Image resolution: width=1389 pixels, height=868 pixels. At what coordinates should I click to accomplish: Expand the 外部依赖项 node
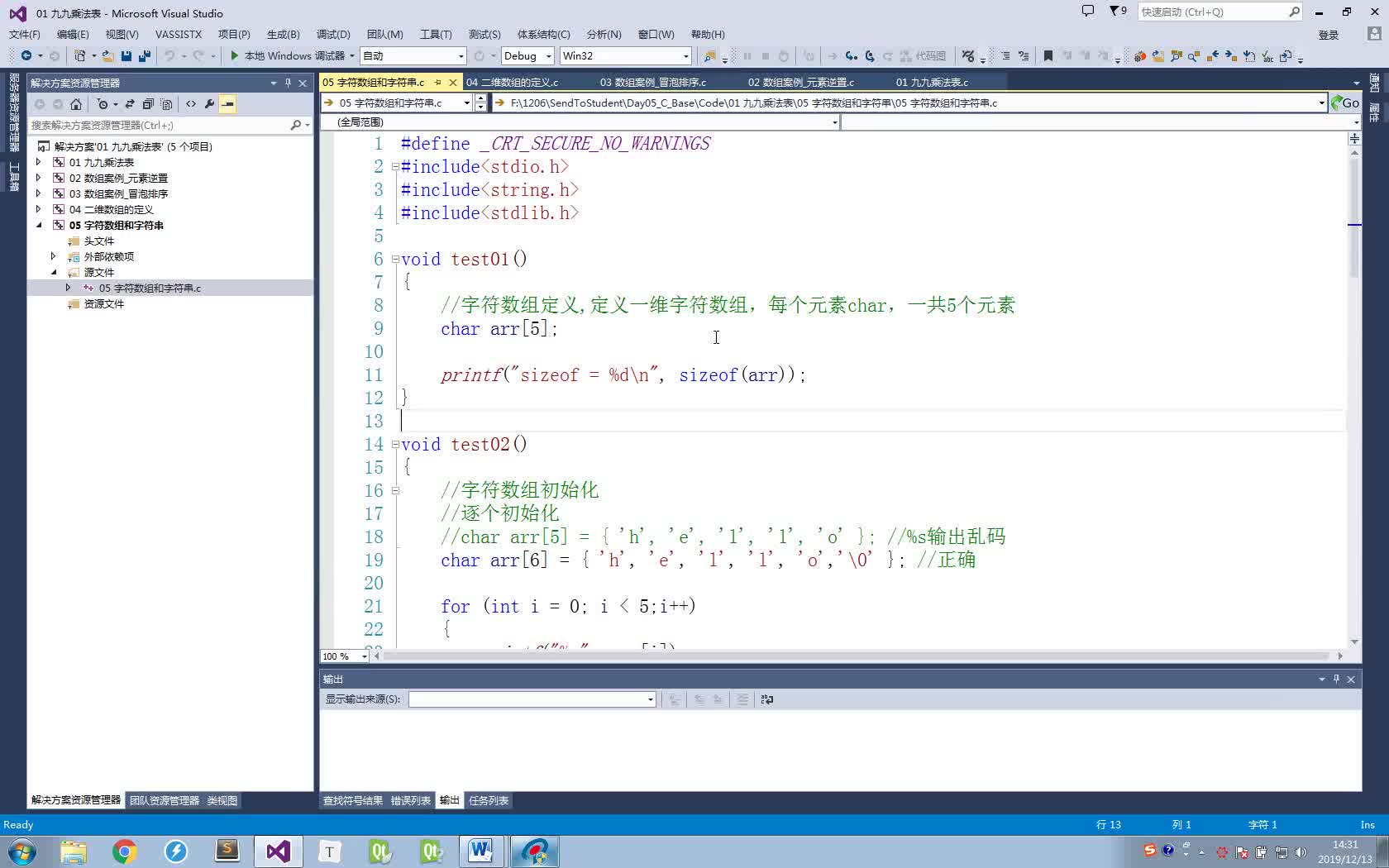pos(53,256)
